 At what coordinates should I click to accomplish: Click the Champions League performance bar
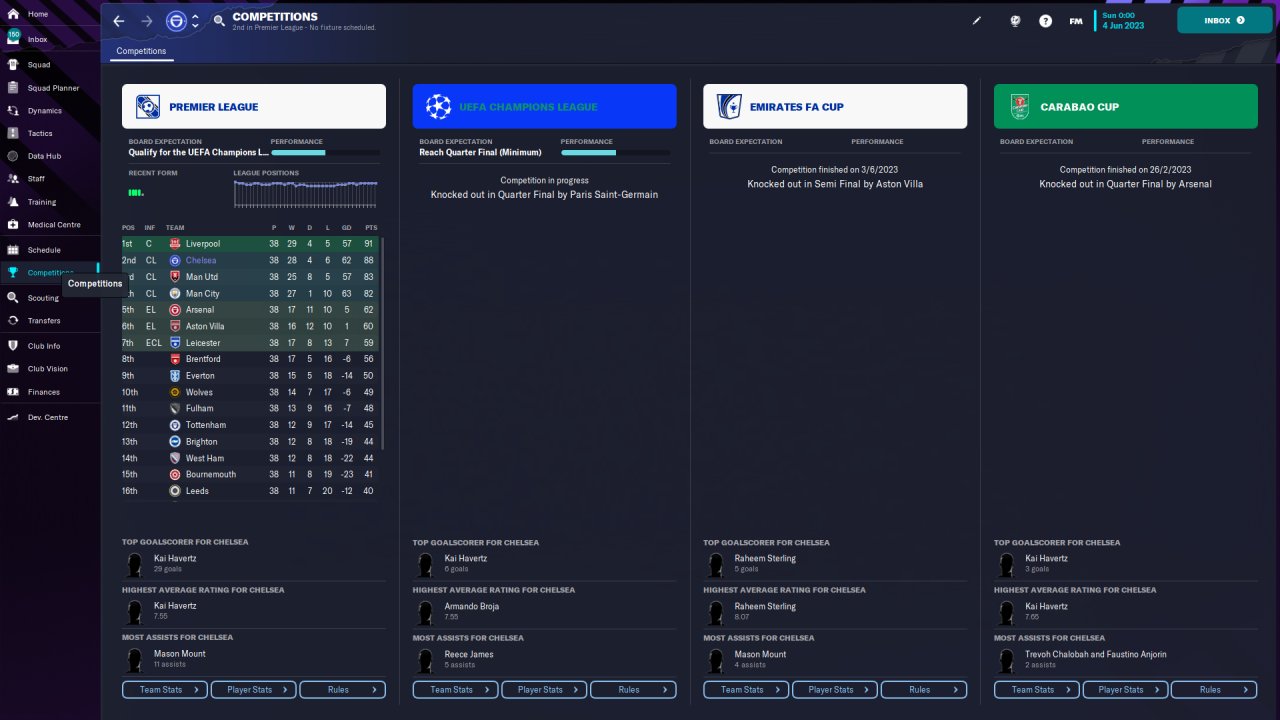[x=615, y=153]
